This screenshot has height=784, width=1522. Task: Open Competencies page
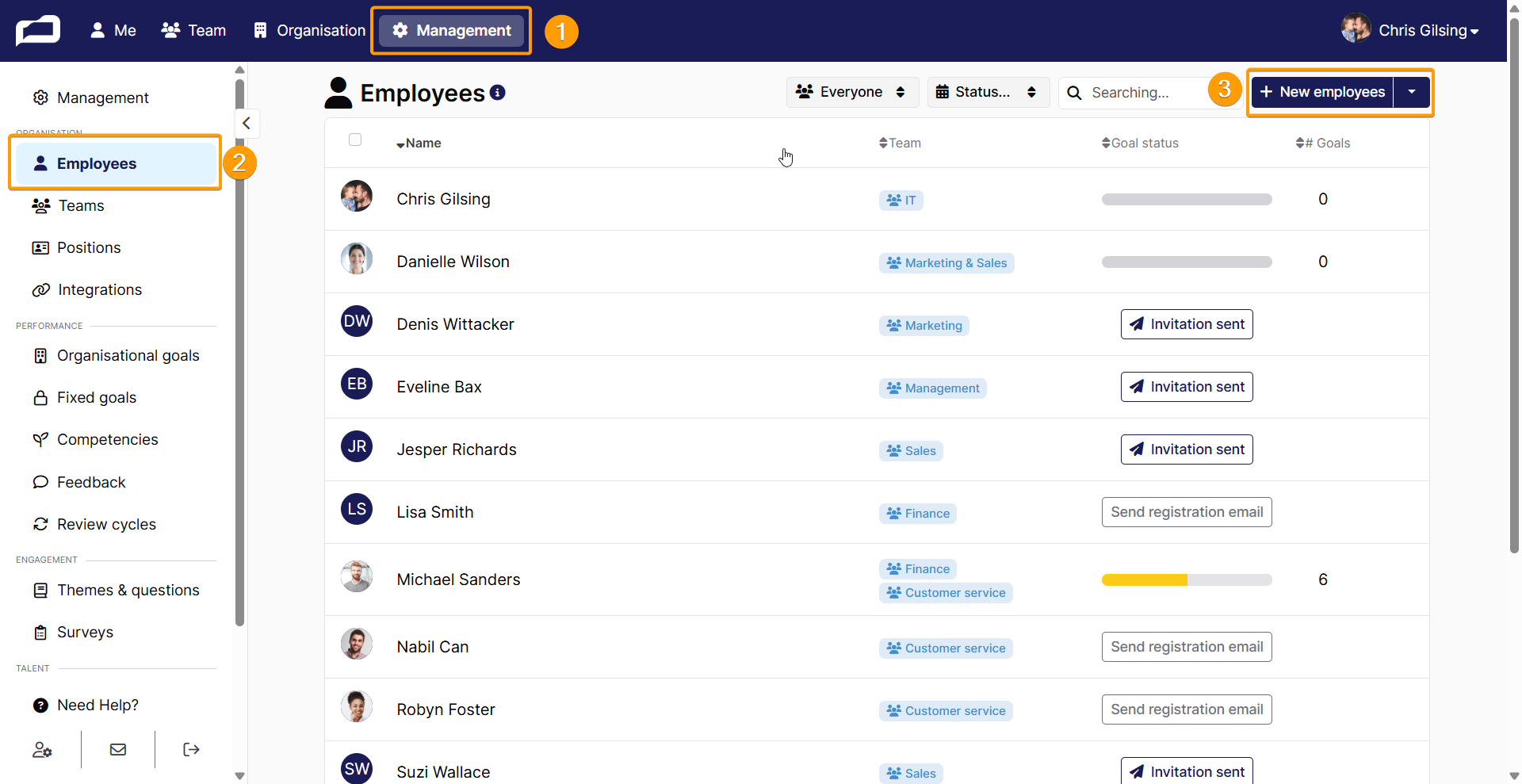(95, 439)
